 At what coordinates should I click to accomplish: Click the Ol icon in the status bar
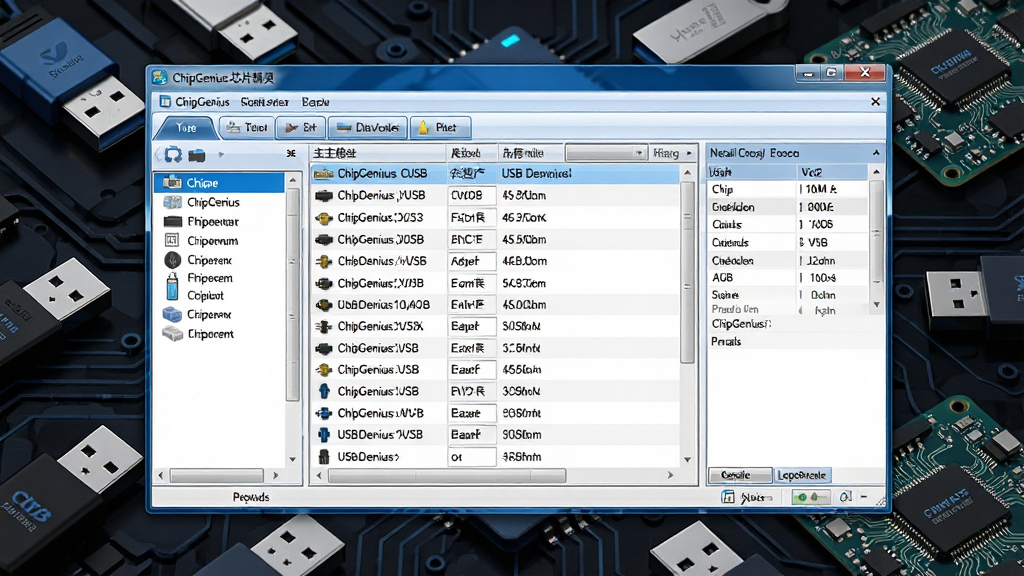coord(845,497)
